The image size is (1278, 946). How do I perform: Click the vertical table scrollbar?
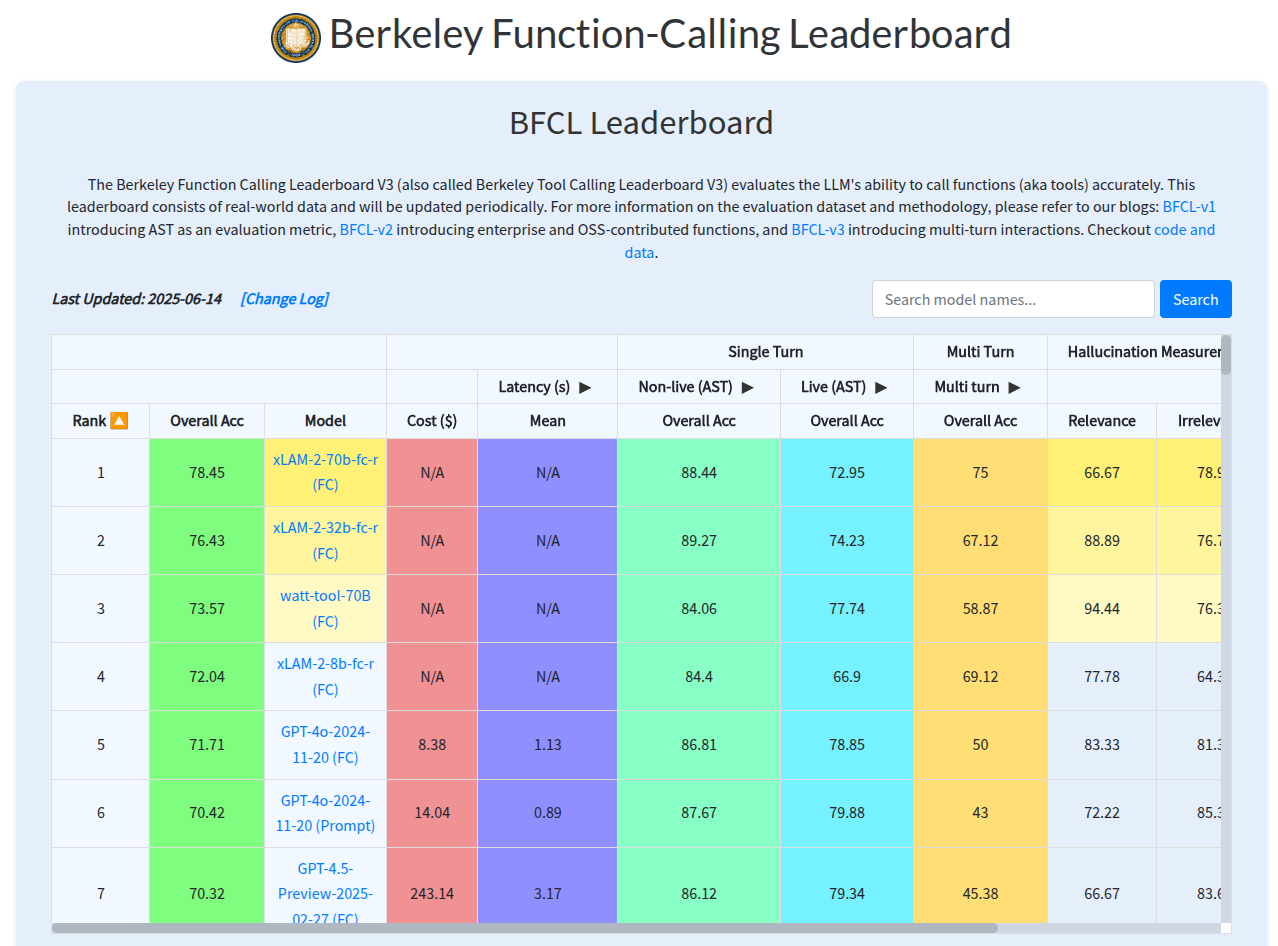tap(1226, 355)
